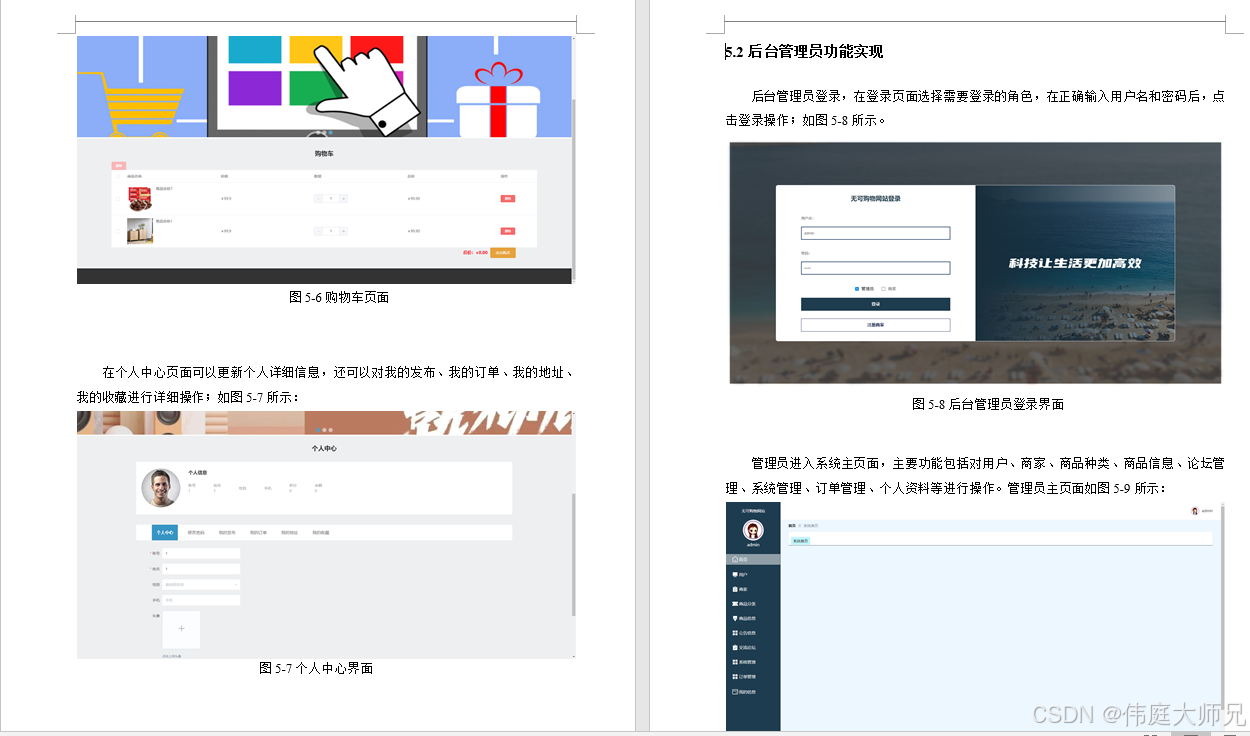Decrease quantity for first cart item
Image resolution: width=1250 pixels, height=736 pixels.
pos(318,199)
